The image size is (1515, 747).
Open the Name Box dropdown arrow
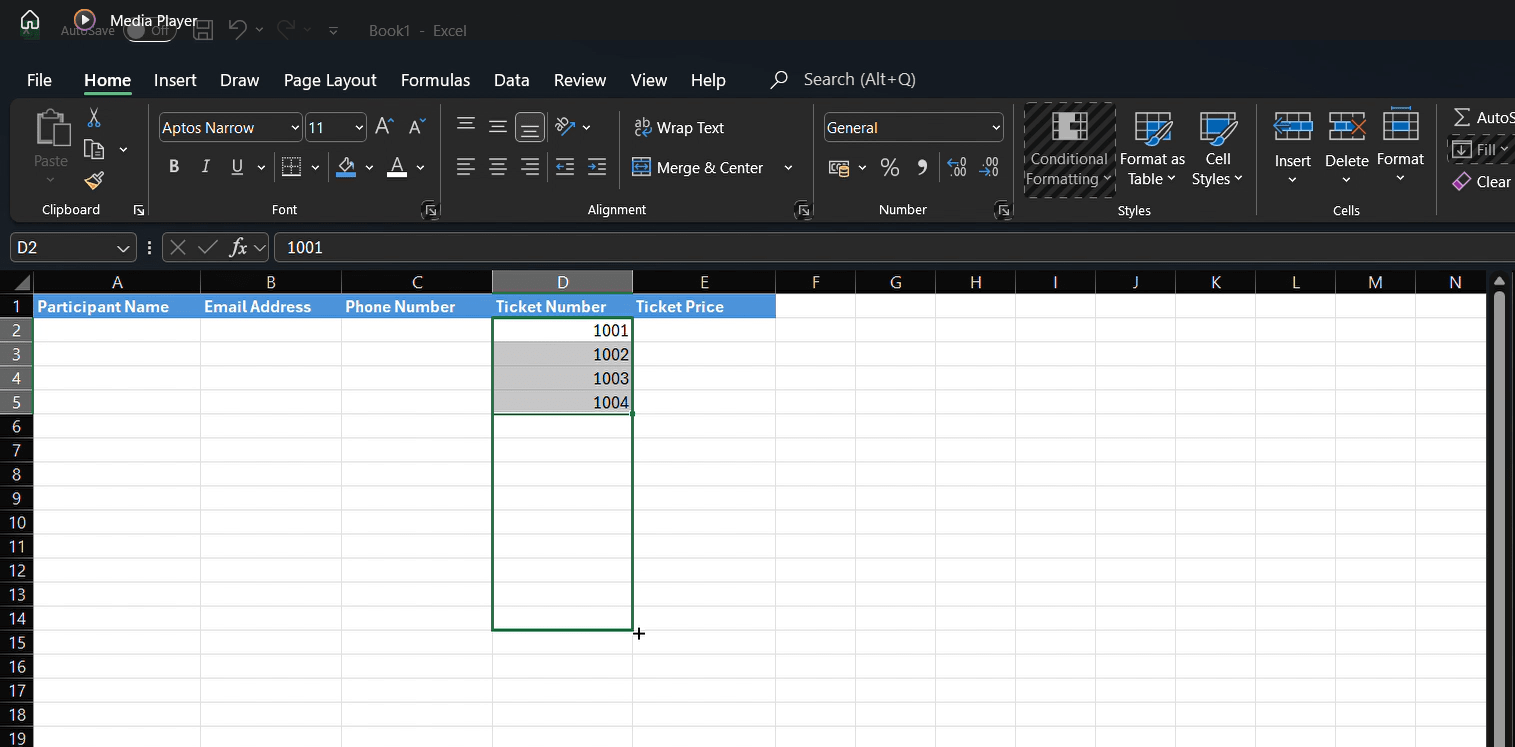point(124,248)
